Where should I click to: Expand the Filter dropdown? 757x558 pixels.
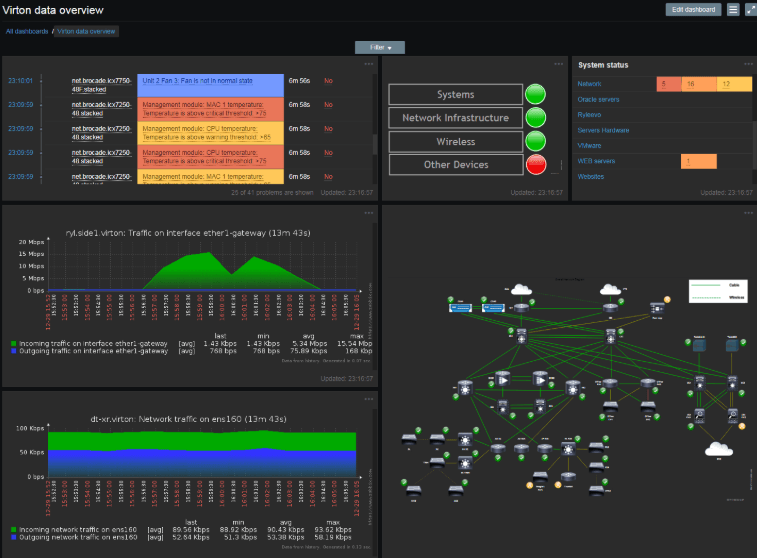coord(380,47)
